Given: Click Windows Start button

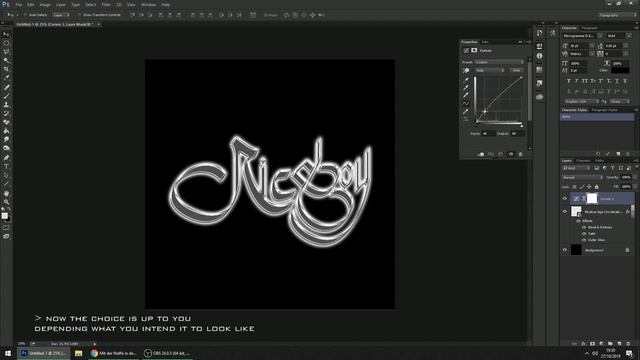Looking at the screenshot, I should pos(8,353).
